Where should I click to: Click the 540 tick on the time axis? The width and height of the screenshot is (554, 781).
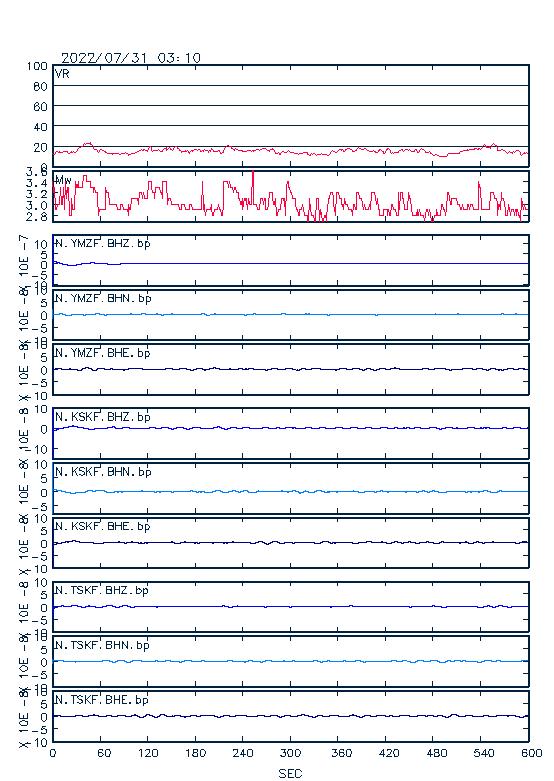coord(483,753)
